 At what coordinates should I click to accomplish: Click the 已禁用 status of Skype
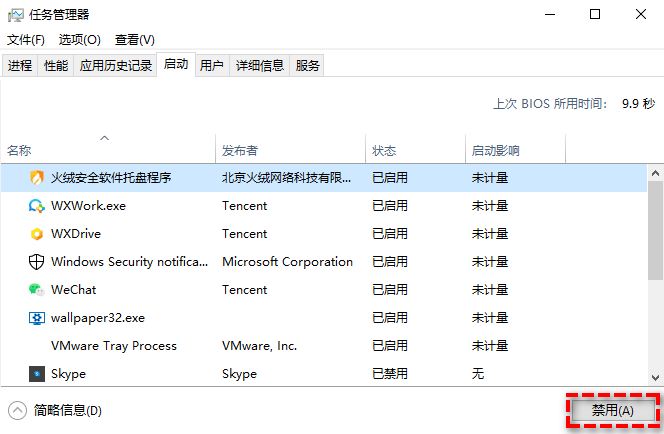390,374
